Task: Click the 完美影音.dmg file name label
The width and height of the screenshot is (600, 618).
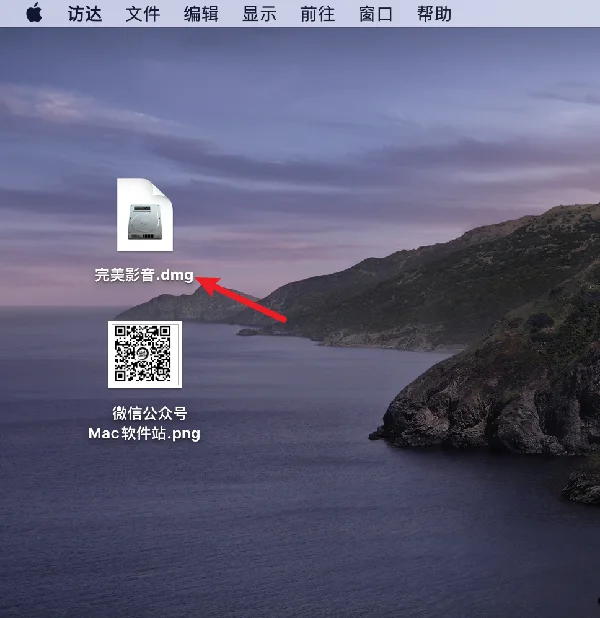Action: (144, 275)
